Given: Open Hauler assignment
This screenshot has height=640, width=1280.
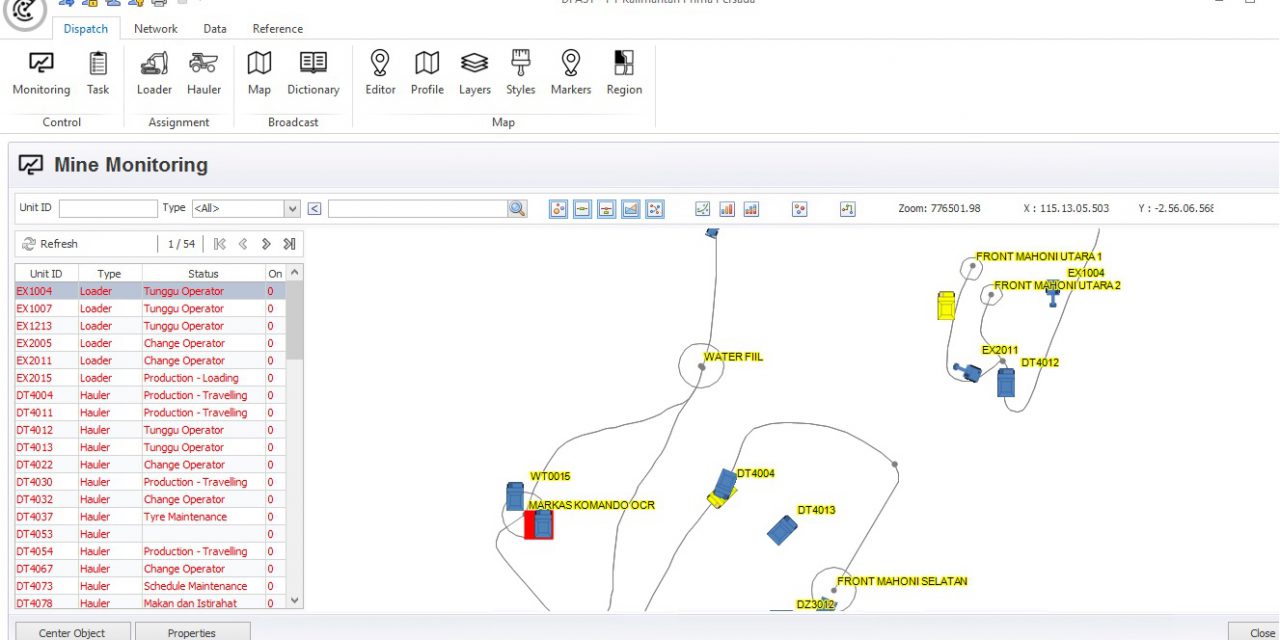Looking at the screenshot, I should coord(204,74).
